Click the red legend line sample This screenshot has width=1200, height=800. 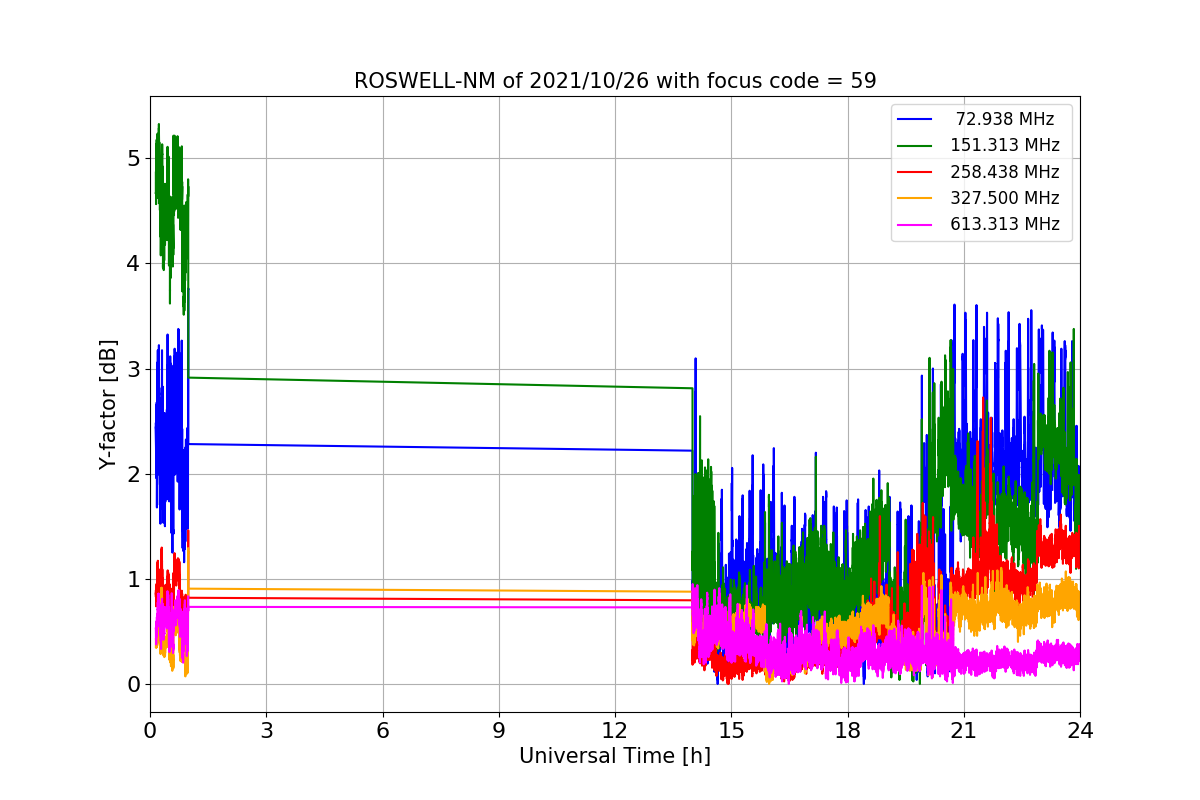coord(916,172)
